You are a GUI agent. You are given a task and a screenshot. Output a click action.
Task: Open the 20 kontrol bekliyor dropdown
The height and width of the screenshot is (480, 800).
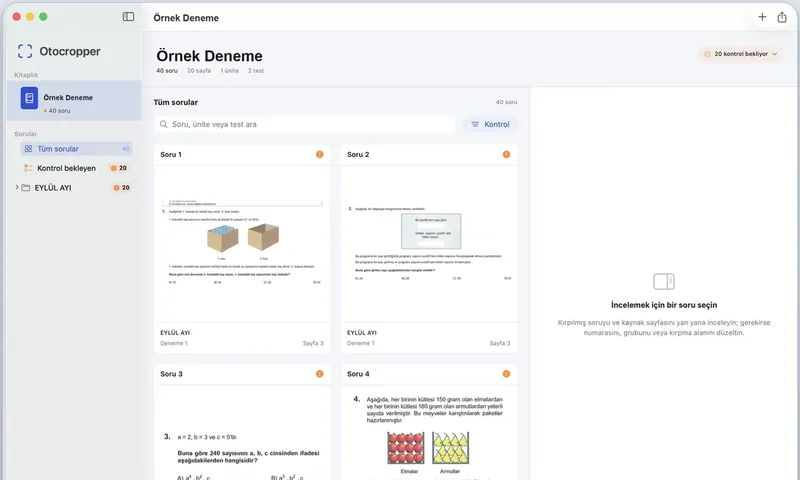[x=740, y=54]
